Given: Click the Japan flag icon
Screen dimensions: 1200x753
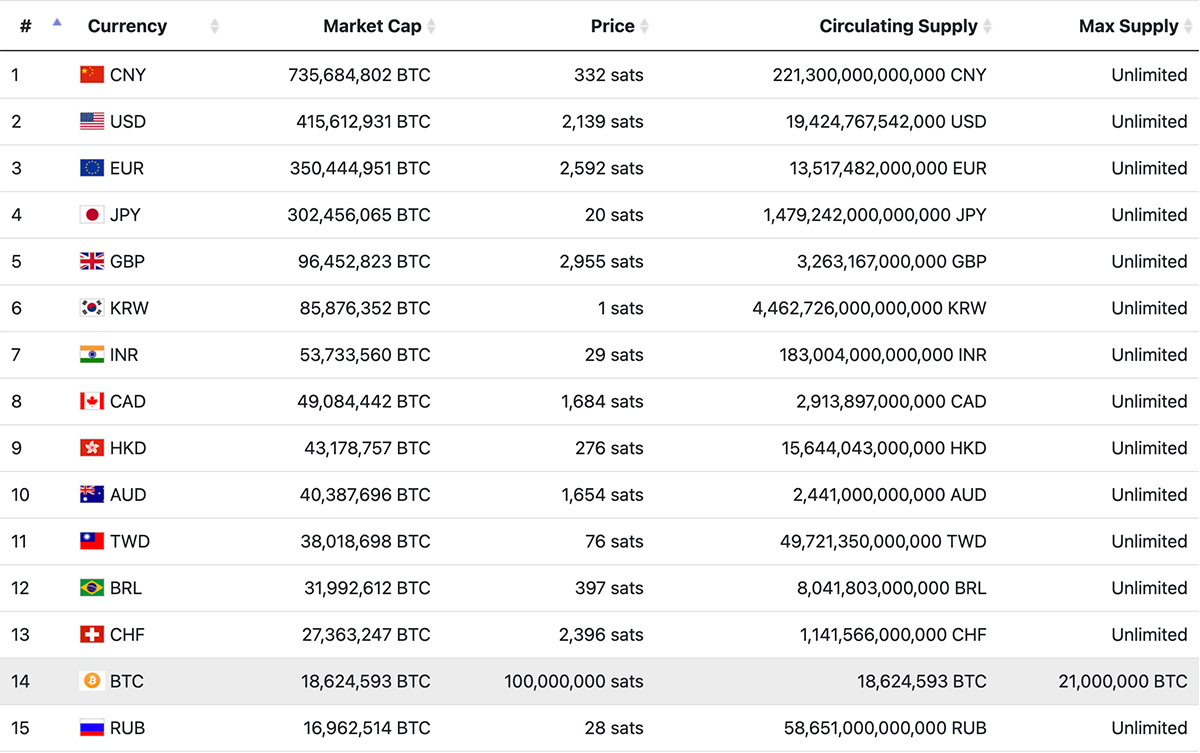Looking at the screenshot, I should tap(92, 215).
